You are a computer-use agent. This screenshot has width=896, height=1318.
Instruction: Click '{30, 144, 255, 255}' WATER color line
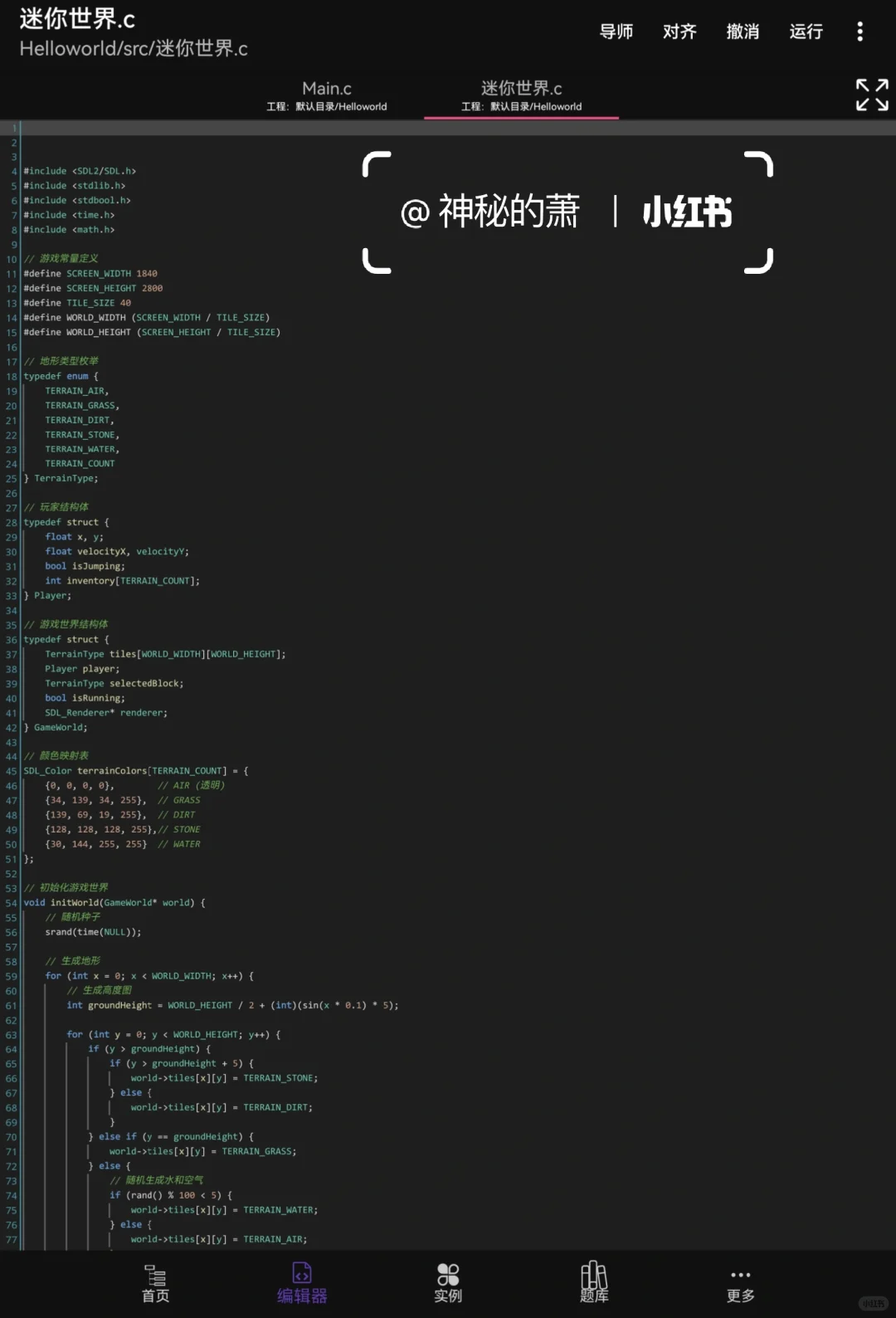[x=123, y=845]
